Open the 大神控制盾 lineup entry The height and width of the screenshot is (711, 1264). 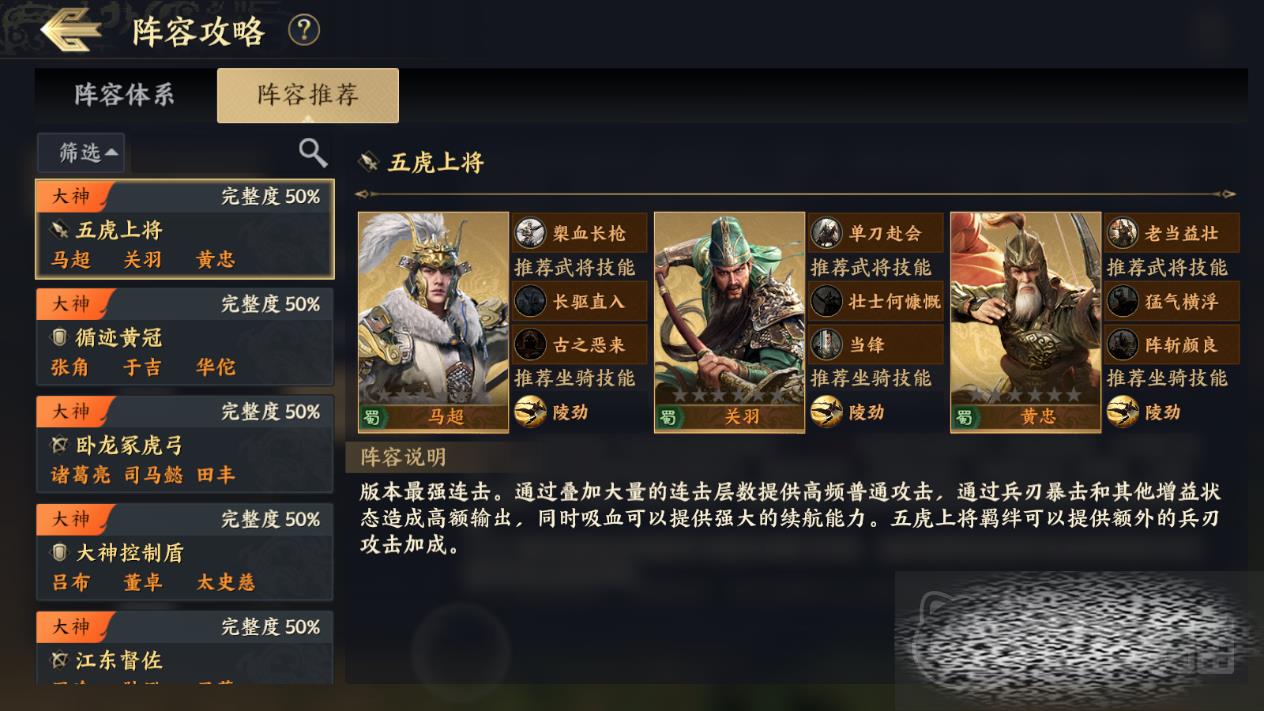(185, 552)
